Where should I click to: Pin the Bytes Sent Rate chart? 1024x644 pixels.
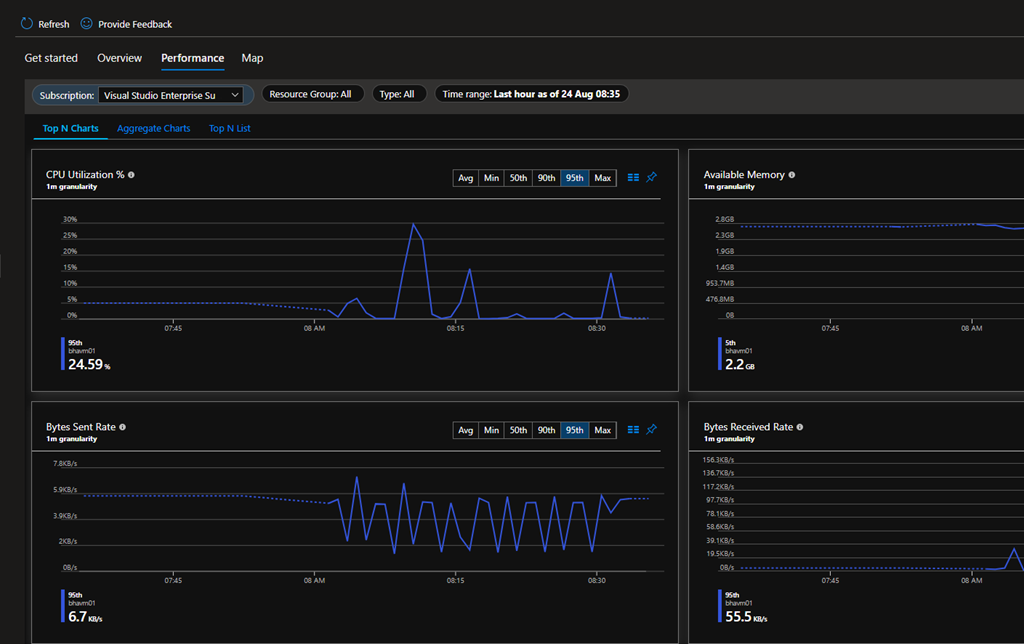[652, 430]
